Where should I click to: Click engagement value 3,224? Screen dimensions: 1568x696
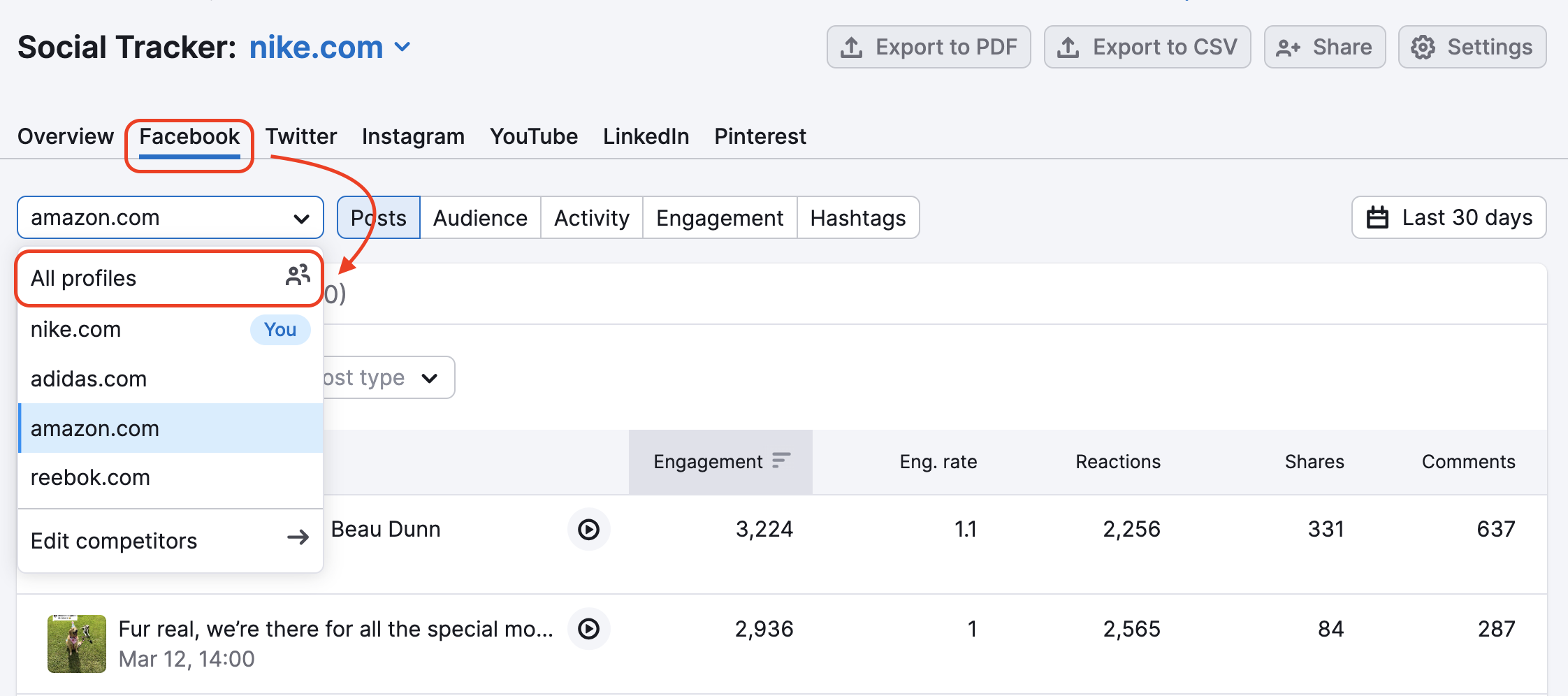tap(764, 529)
